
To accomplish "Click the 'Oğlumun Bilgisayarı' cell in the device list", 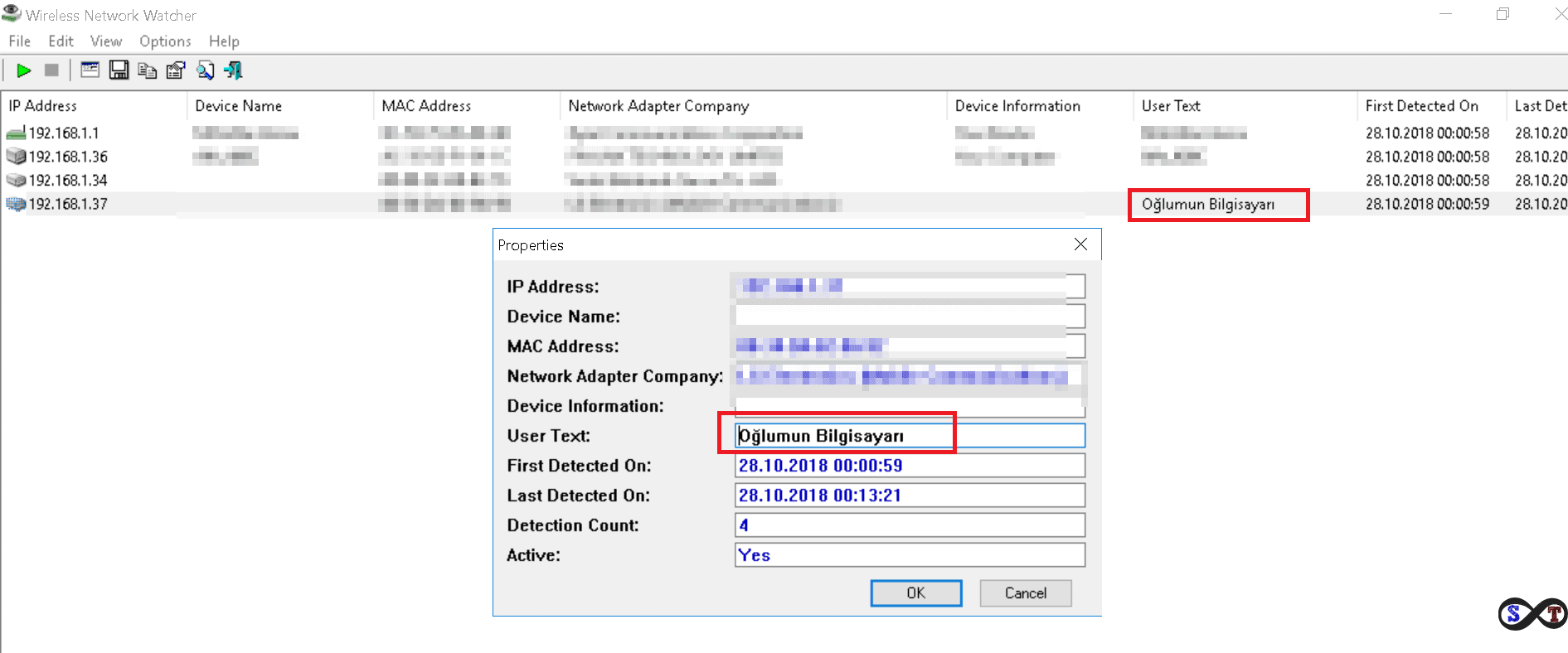I will 1208,205.
